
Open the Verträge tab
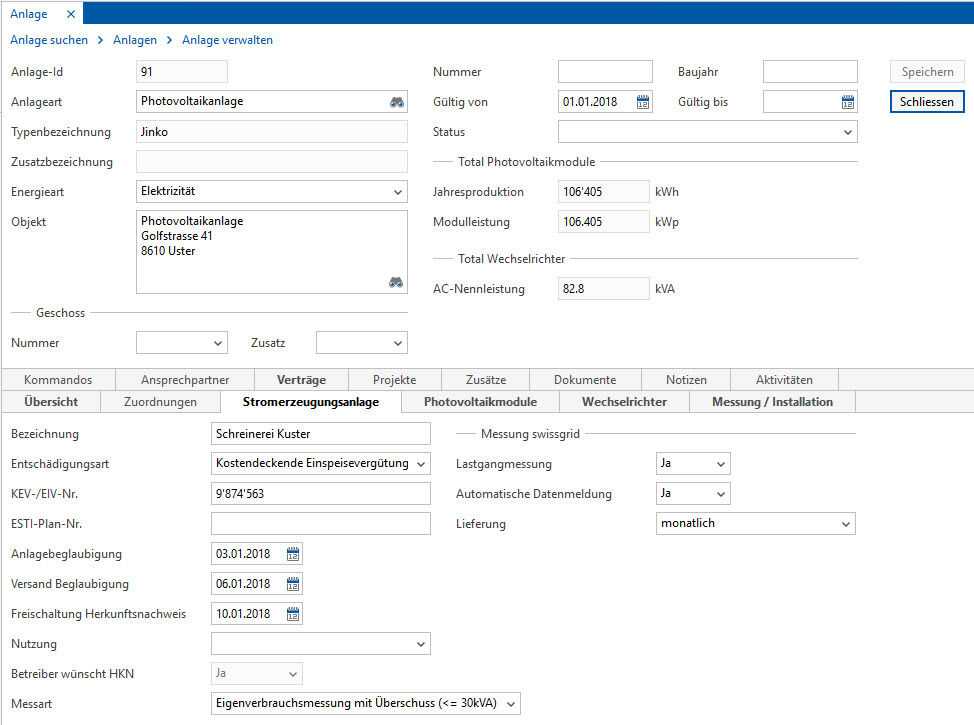(301, 380)
